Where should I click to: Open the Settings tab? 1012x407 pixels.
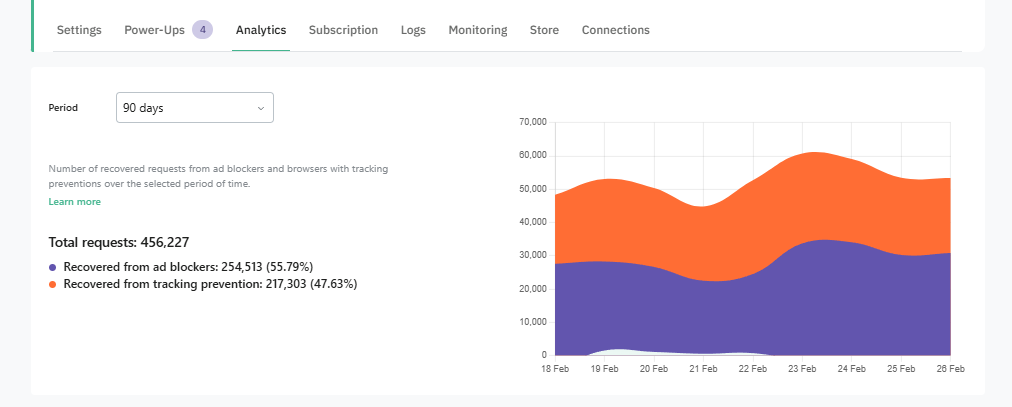click(x=79, y=30)
